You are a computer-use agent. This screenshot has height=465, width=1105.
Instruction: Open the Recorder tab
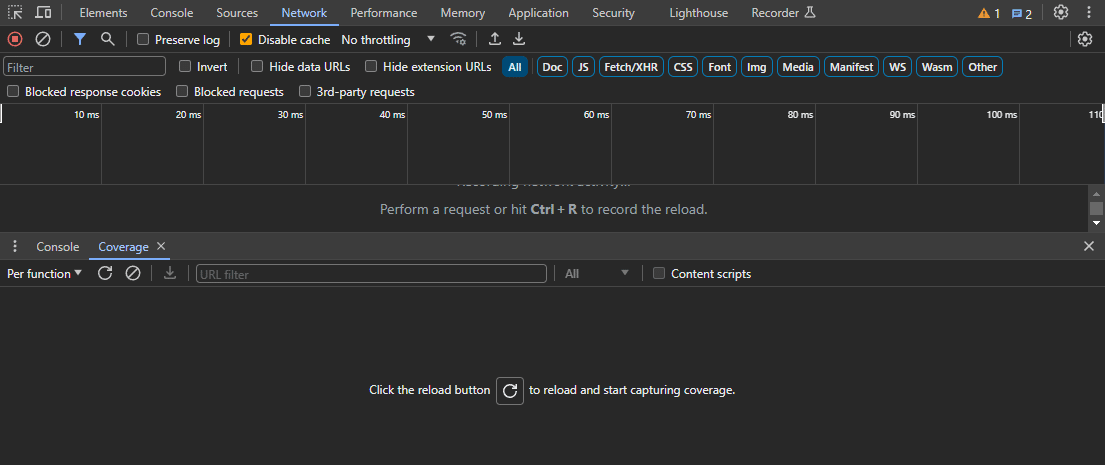(x=783, y=13)
